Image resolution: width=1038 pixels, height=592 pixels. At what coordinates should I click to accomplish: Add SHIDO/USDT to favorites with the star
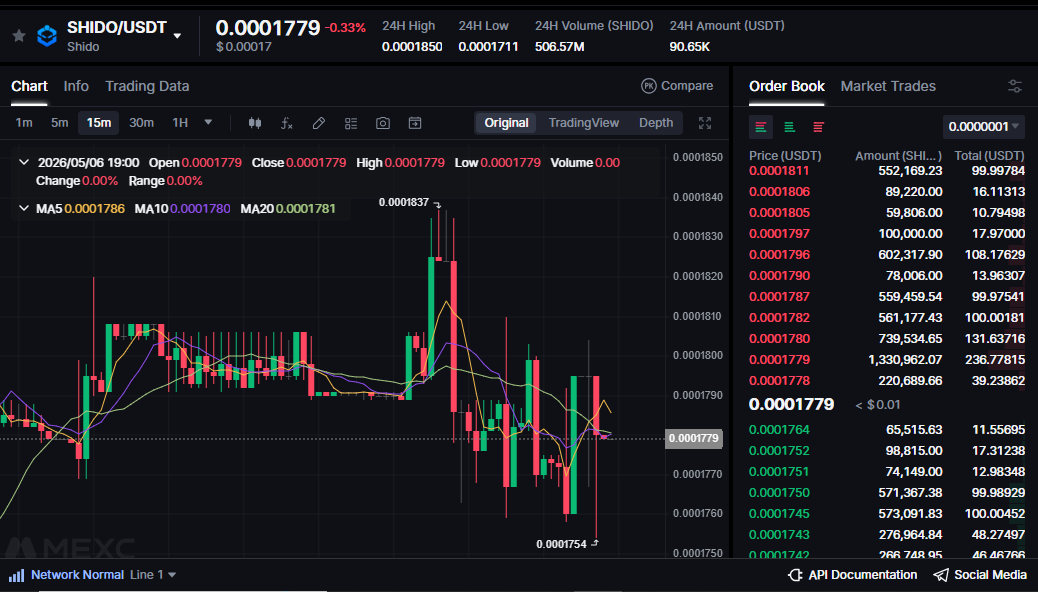coord(19,36)
